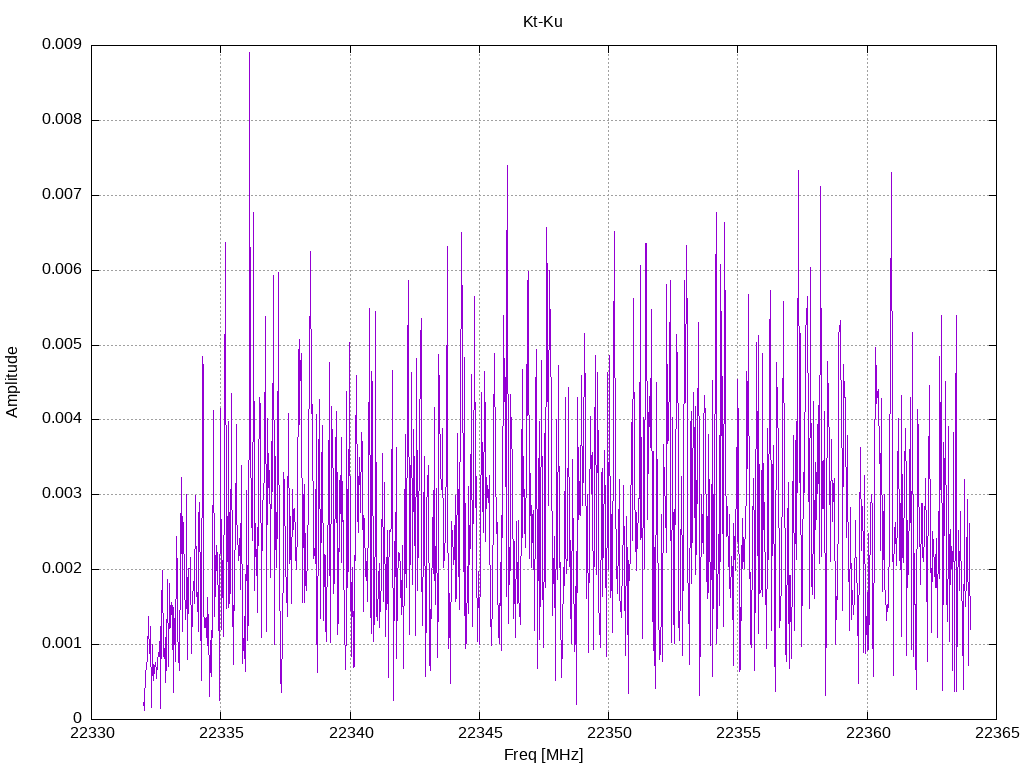
Task: Click the 0.005 y-axis tick label
Action: point(62,344)
